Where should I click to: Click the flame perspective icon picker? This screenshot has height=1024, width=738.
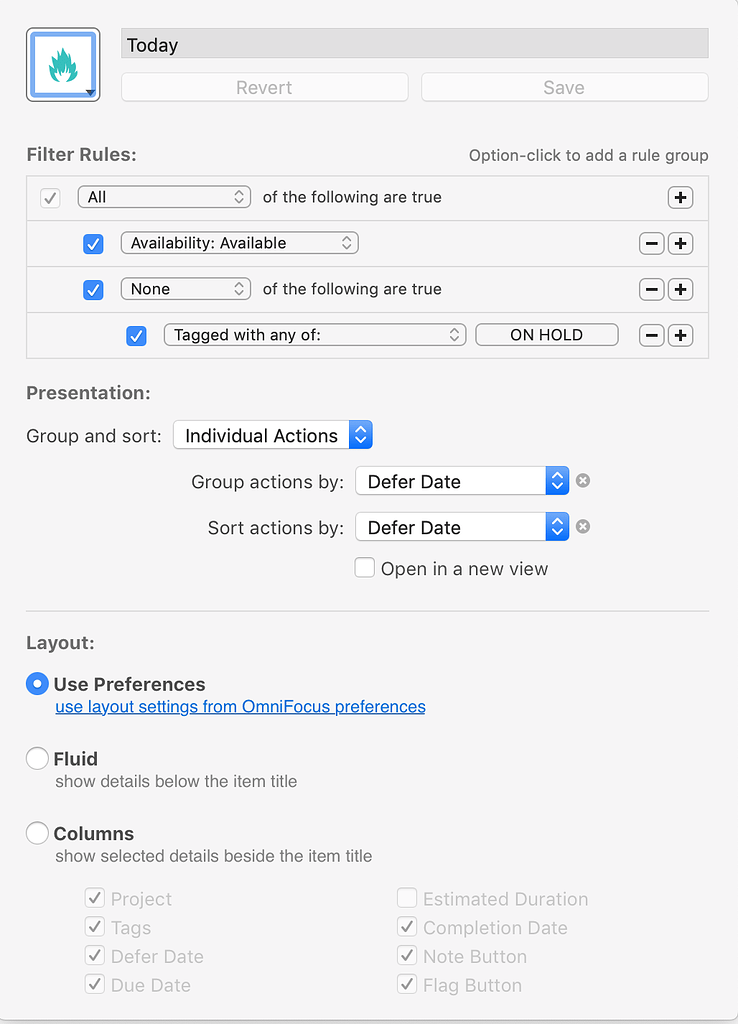coord(63,65)
